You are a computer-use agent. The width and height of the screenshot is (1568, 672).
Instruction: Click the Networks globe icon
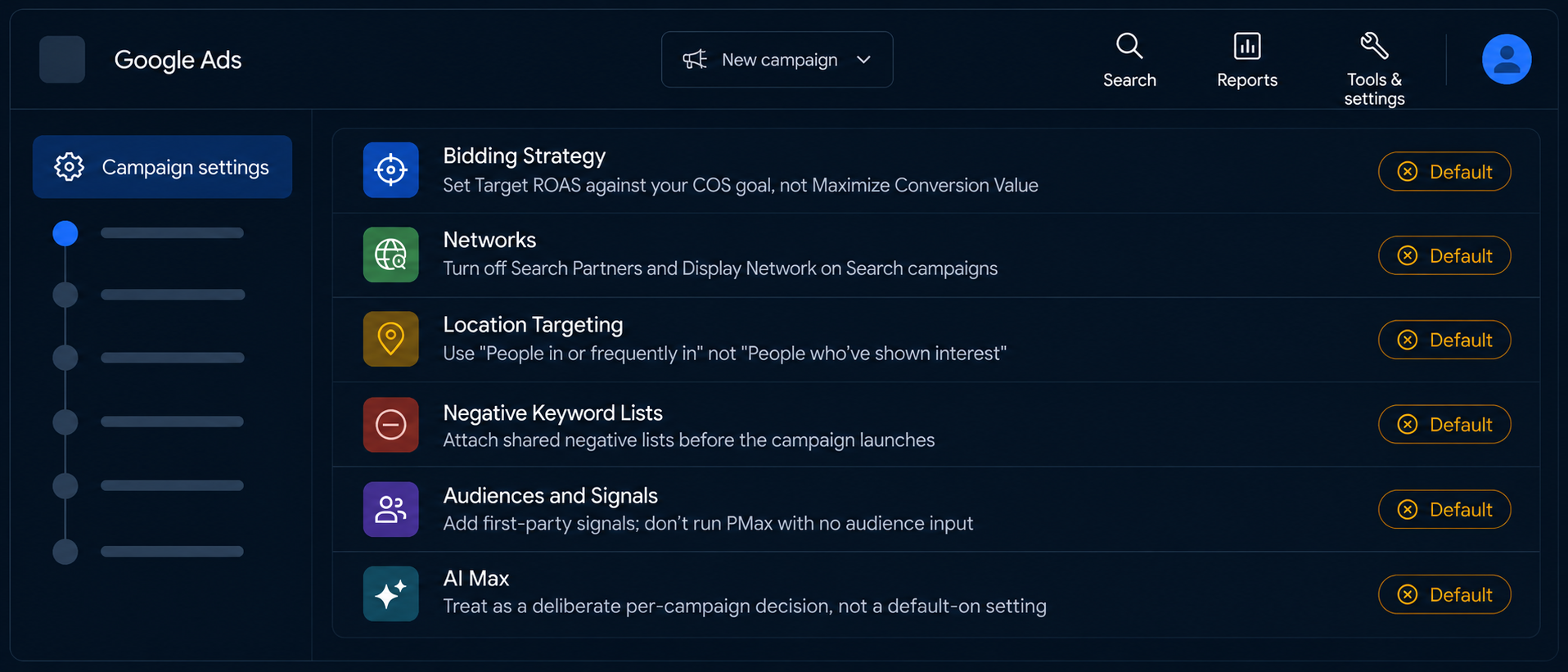click(390, 255)
